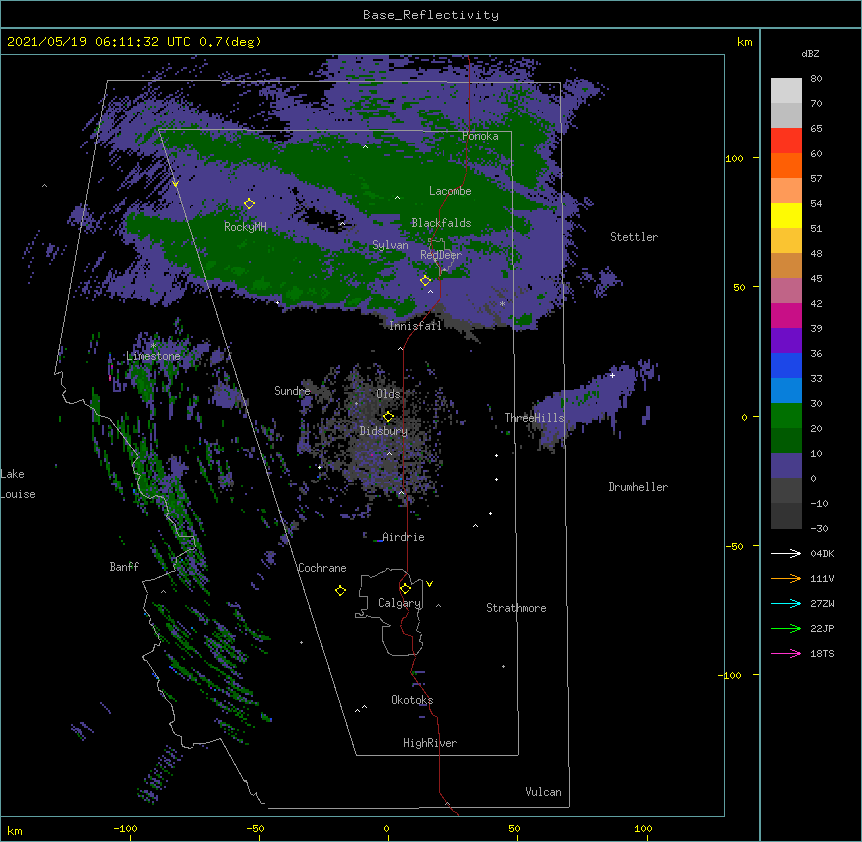Click the 80 dBZ legend value
Screen dimensions: 862x842
pyautogui.click(x=816, y=79)
